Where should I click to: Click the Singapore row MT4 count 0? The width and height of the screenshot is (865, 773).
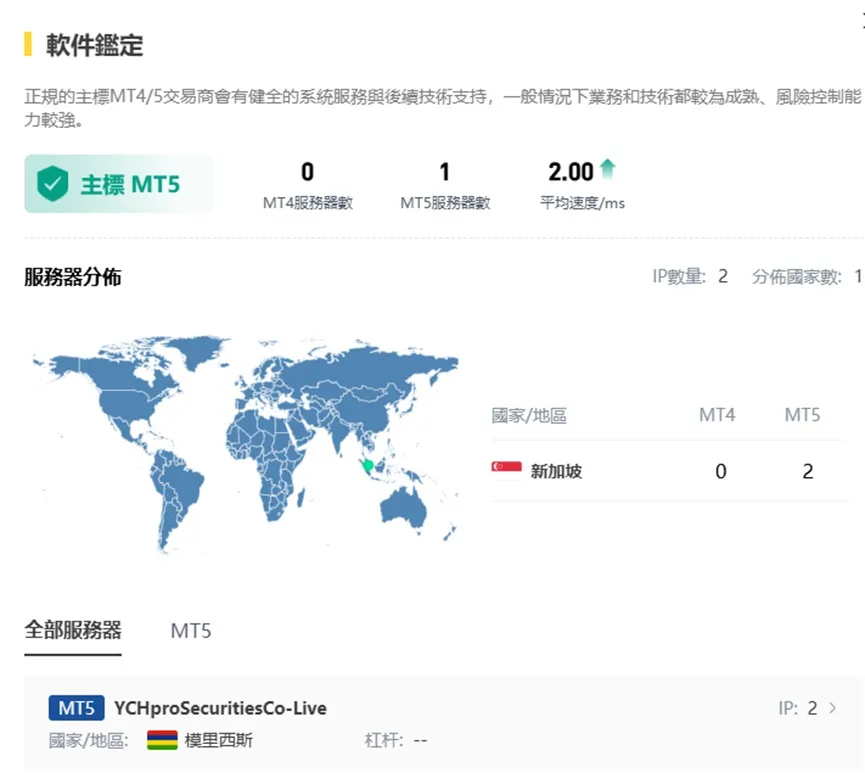coord(720,471)
